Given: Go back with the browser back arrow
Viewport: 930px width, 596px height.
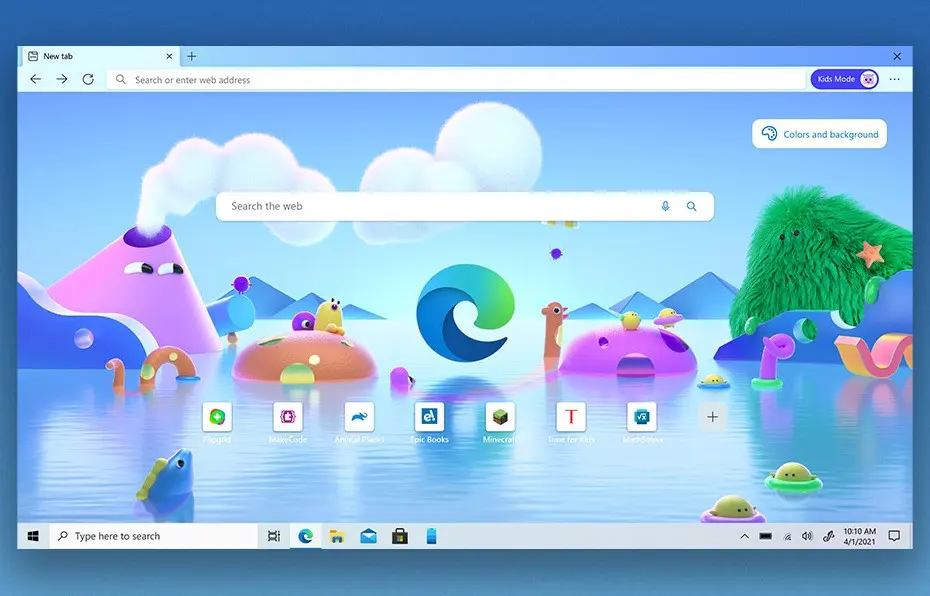Looking at the screenshot, I should pos(36,79).
